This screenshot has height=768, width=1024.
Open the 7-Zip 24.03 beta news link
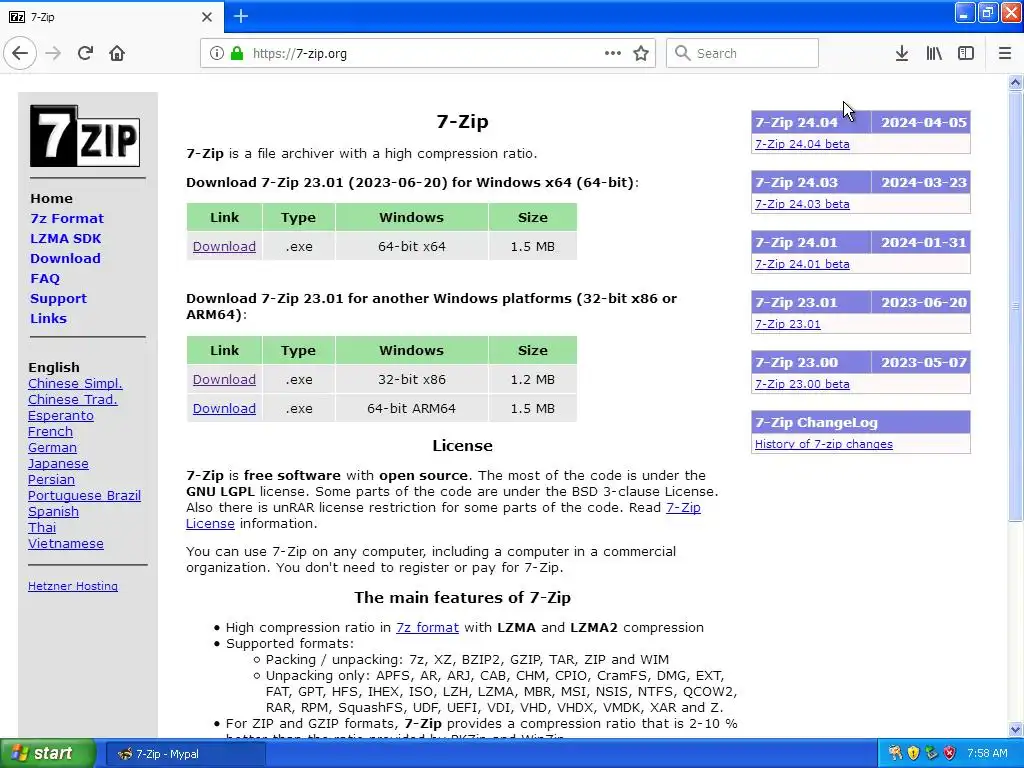point(802,204)
